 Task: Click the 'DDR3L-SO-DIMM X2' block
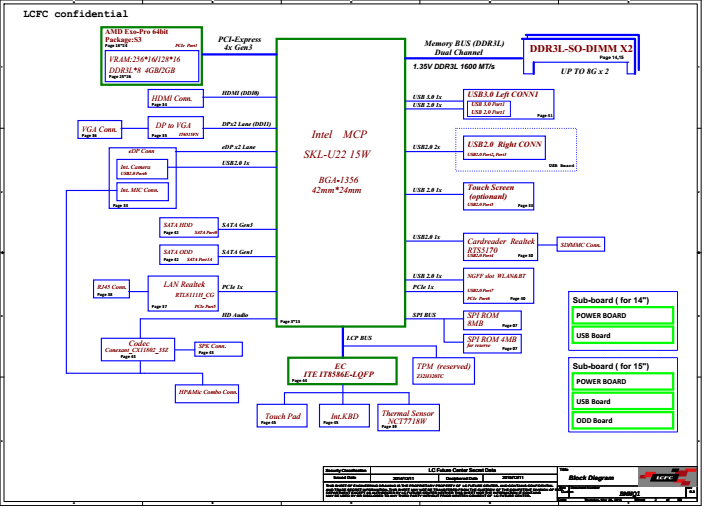pos(581,55)
